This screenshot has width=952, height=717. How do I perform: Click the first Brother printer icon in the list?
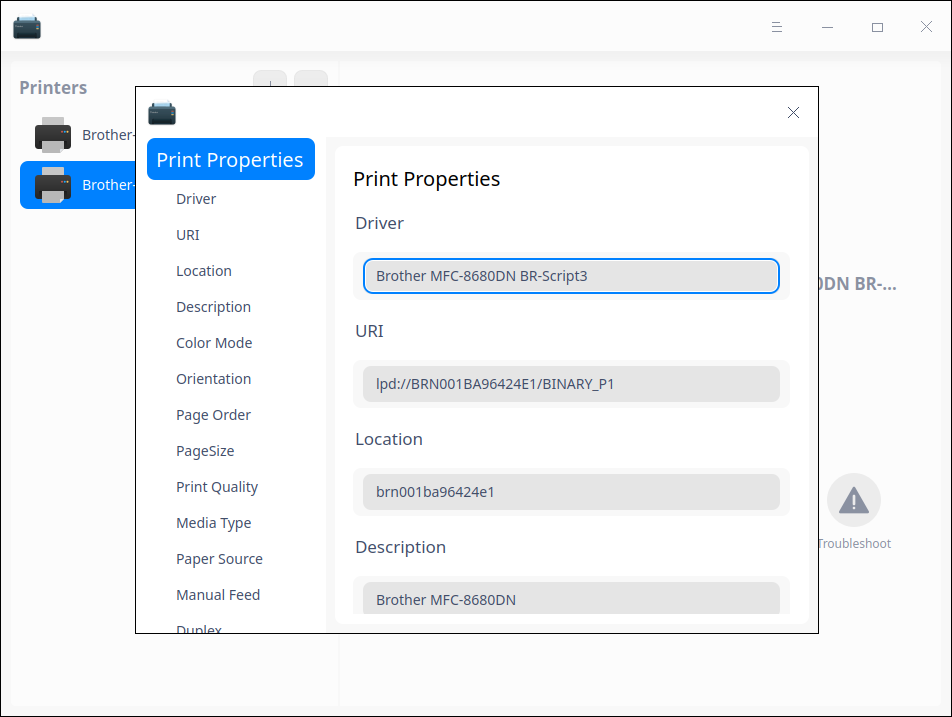tap(53, 135)
